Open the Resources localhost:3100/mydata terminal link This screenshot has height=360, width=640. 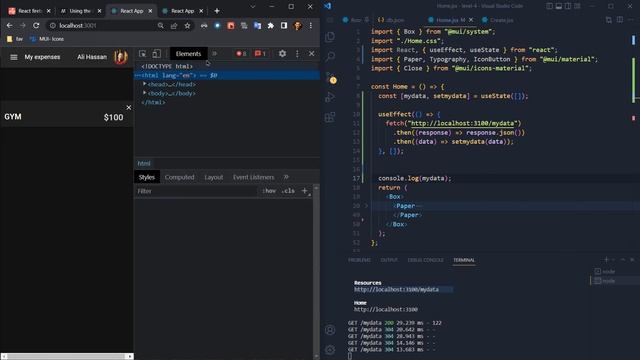(x=396, y=289)
